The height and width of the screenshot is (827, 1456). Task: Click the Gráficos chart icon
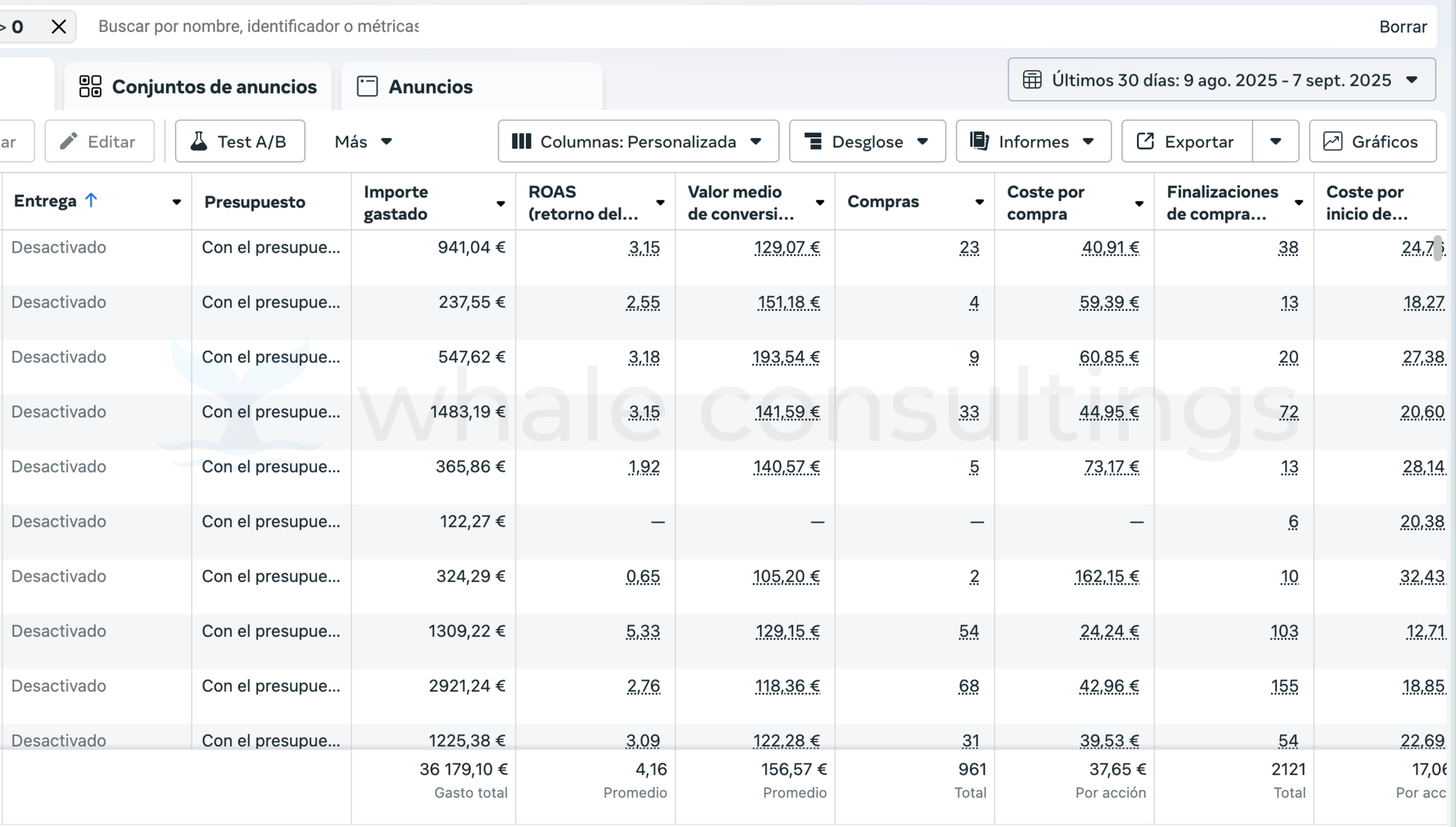(1333, 142)
